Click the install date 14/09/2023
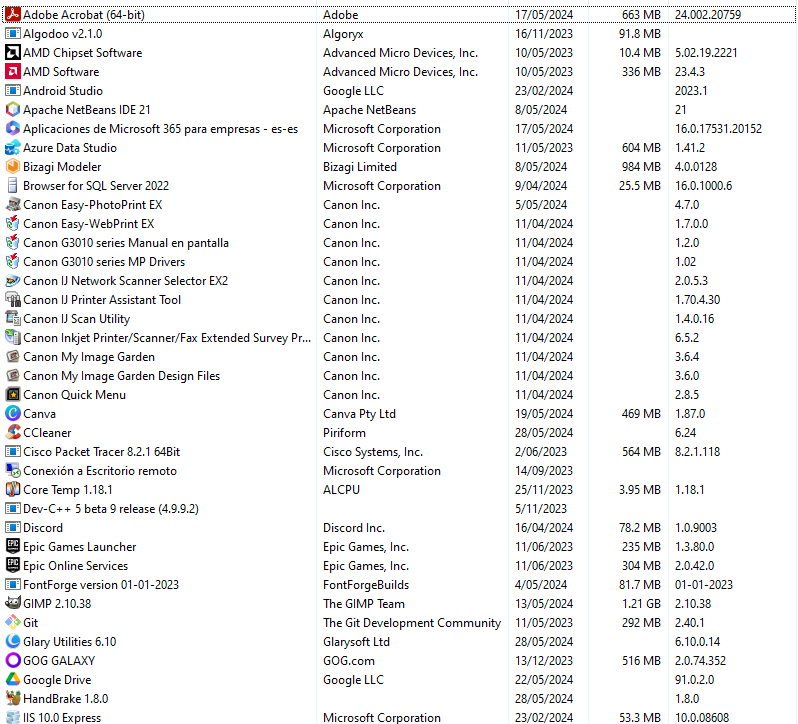 (x=544, y=471)
